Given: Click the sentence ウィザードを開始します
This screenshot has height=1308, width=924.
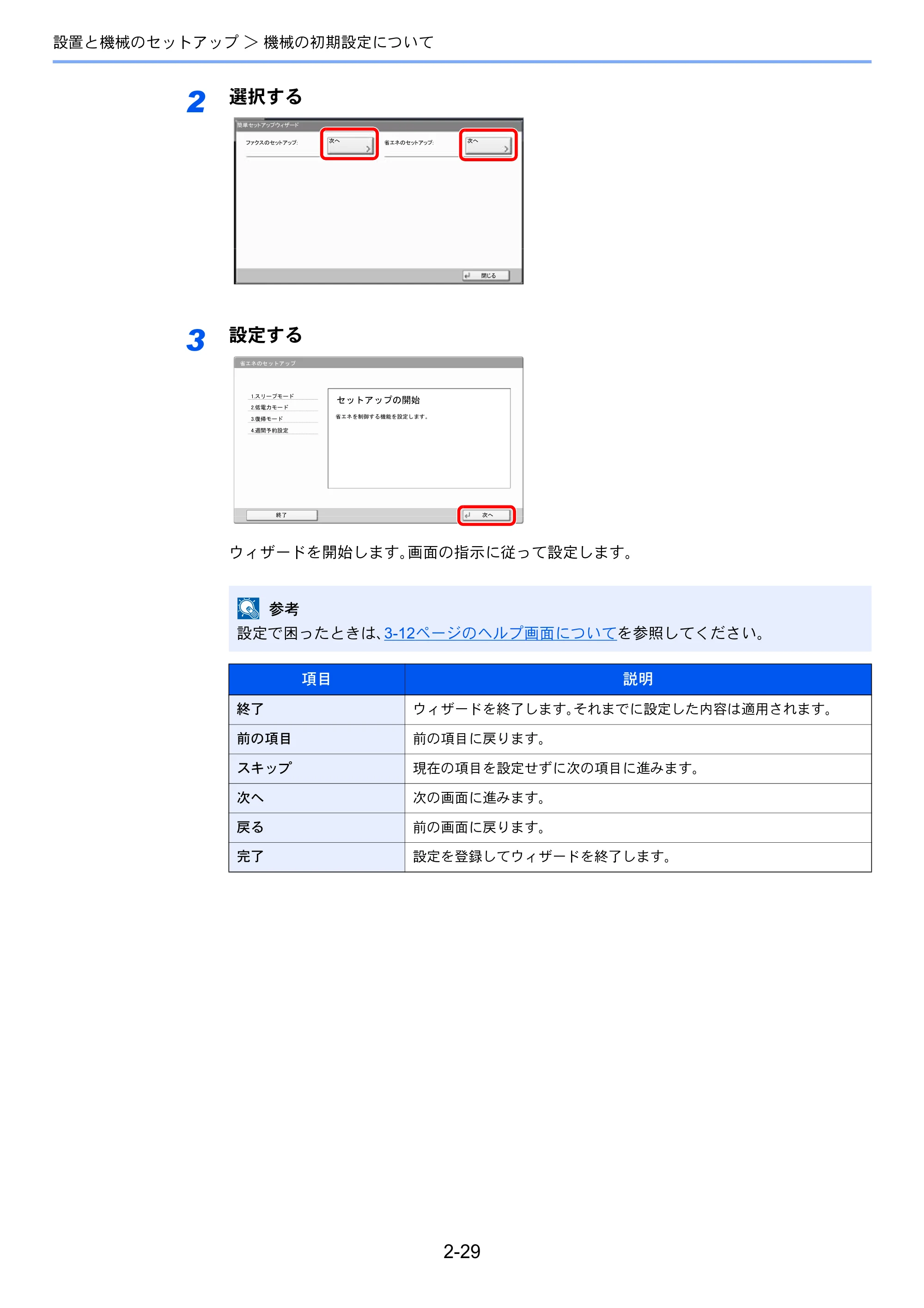Looking at the screenshot, I should [318, 552].
